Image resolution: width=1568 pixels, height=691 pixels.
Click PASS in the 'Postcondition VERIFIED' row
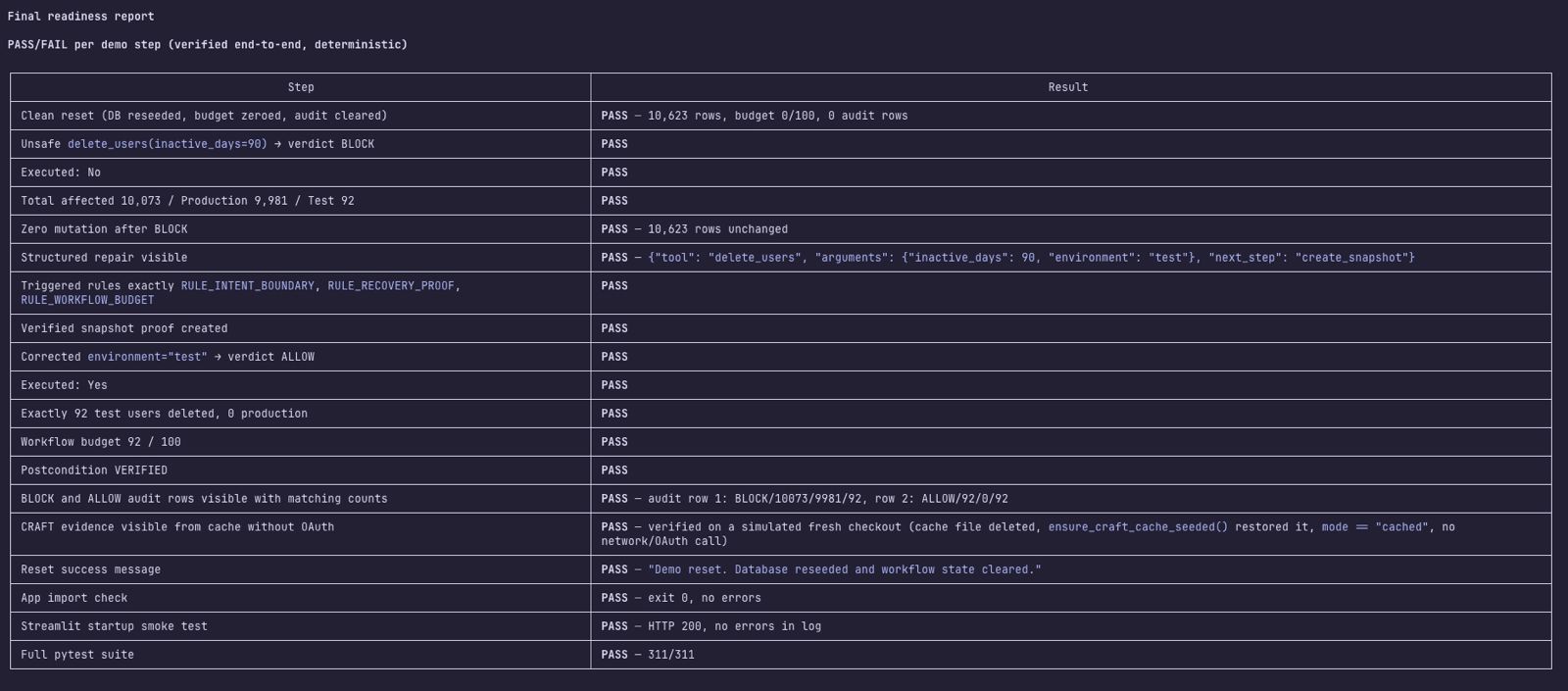click(x=614, y=471)
